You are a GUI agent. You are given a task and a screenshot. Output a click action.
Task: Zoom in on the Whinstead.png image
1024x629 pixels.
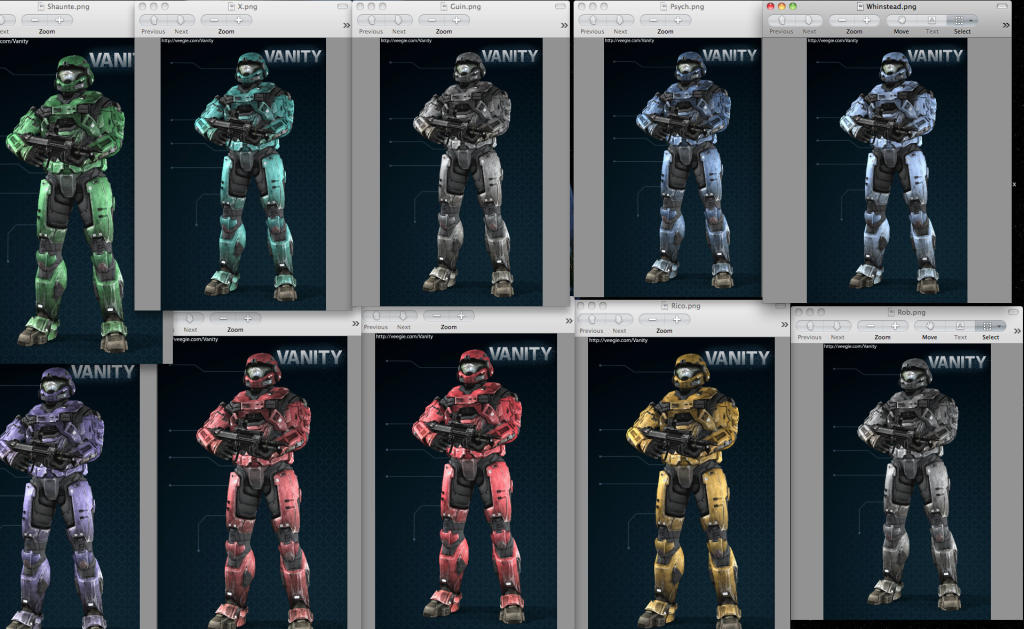[867, 20]
